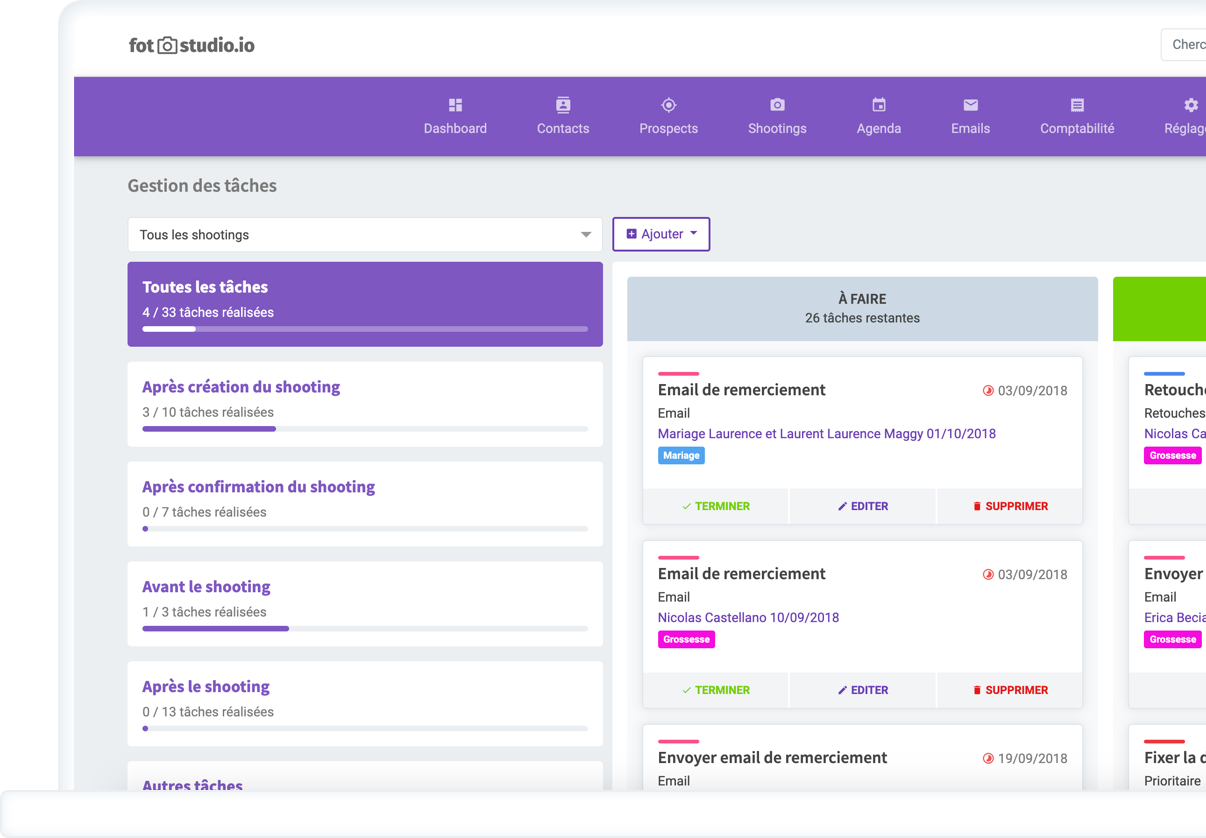Open Prospects target icon

pyautogui.click(x=669, y=105)
